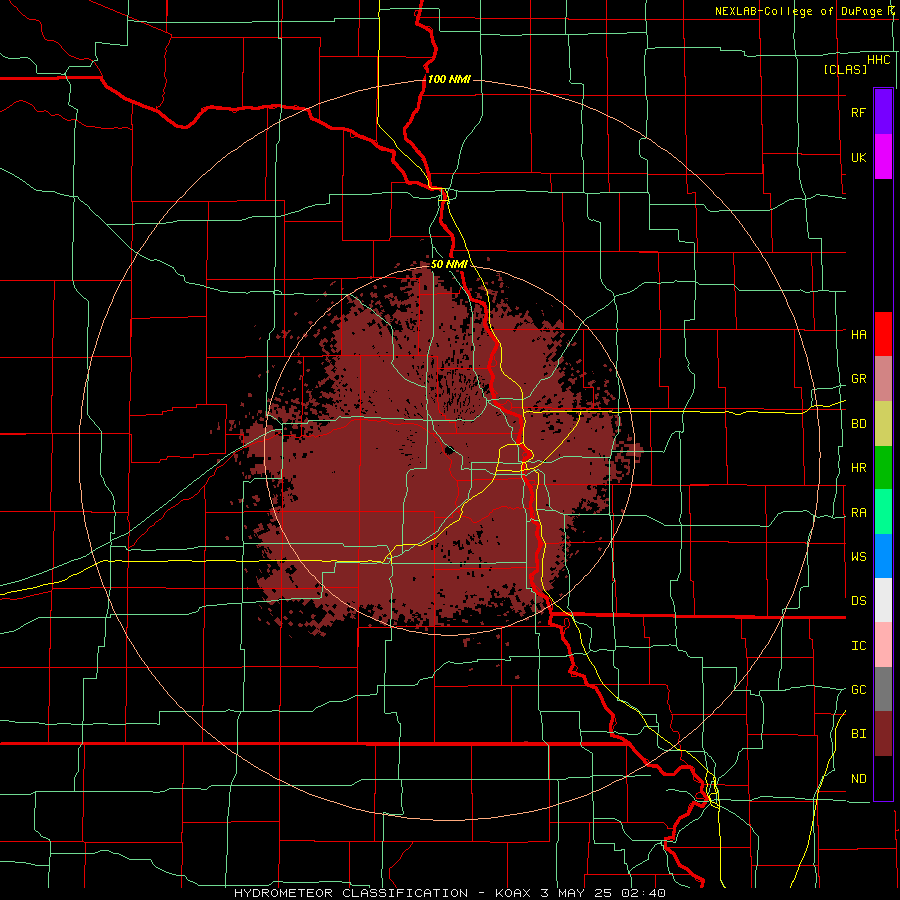
Task: Click the DS legend label
Action: pos(858,601)
